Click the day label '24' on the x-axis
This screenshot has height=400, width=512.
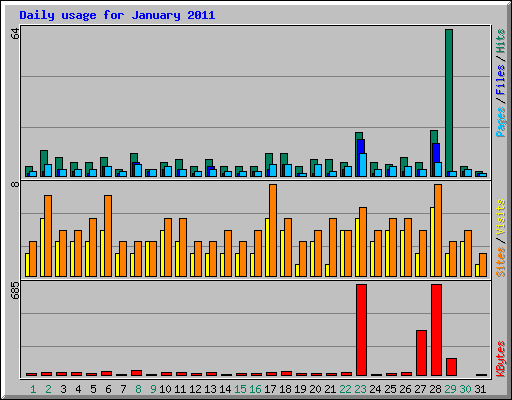coord(375,389)
